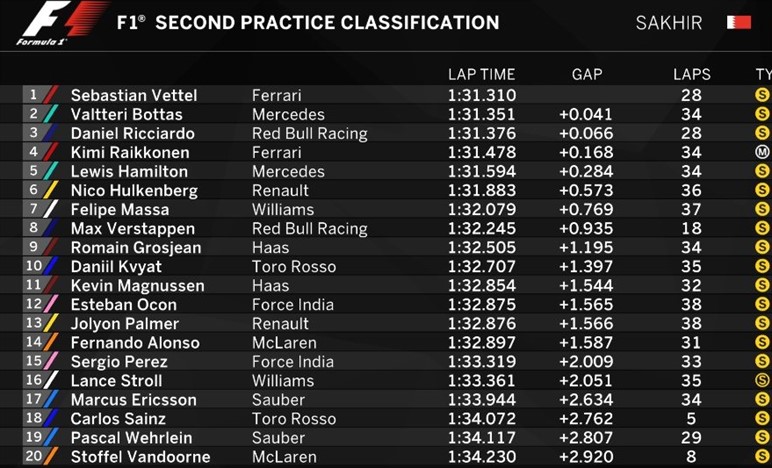The width and height of the screenshot is (772, 468).
Task: Click Max Verstappen's tyre icon
Action: pyautogui.click(x=762, y=228)
